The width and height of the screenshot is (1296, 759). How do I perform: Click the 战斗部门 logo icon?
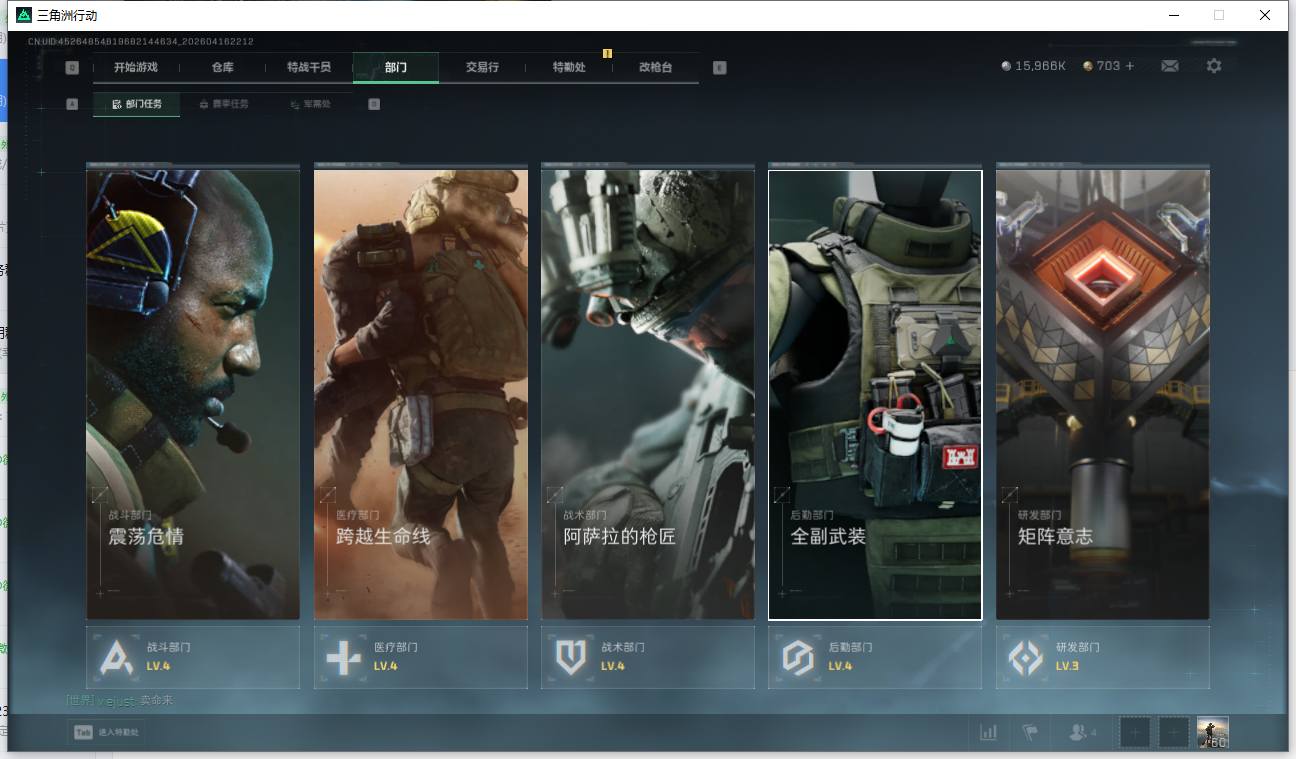coord(117,657)
